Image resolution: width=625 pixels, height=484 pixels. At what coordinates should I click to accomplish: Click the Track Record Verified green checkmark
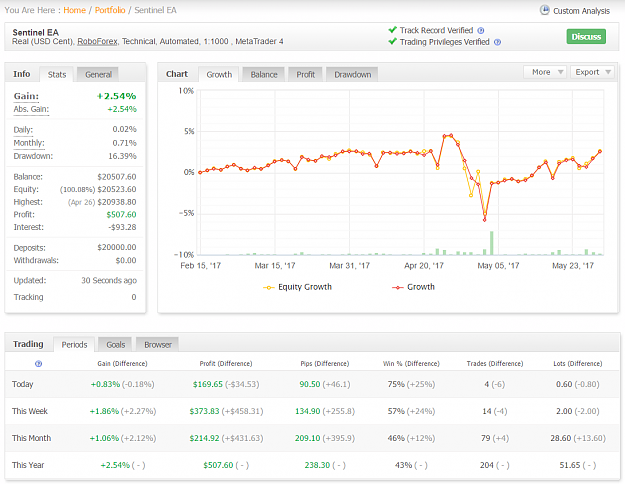pos(393,30)
